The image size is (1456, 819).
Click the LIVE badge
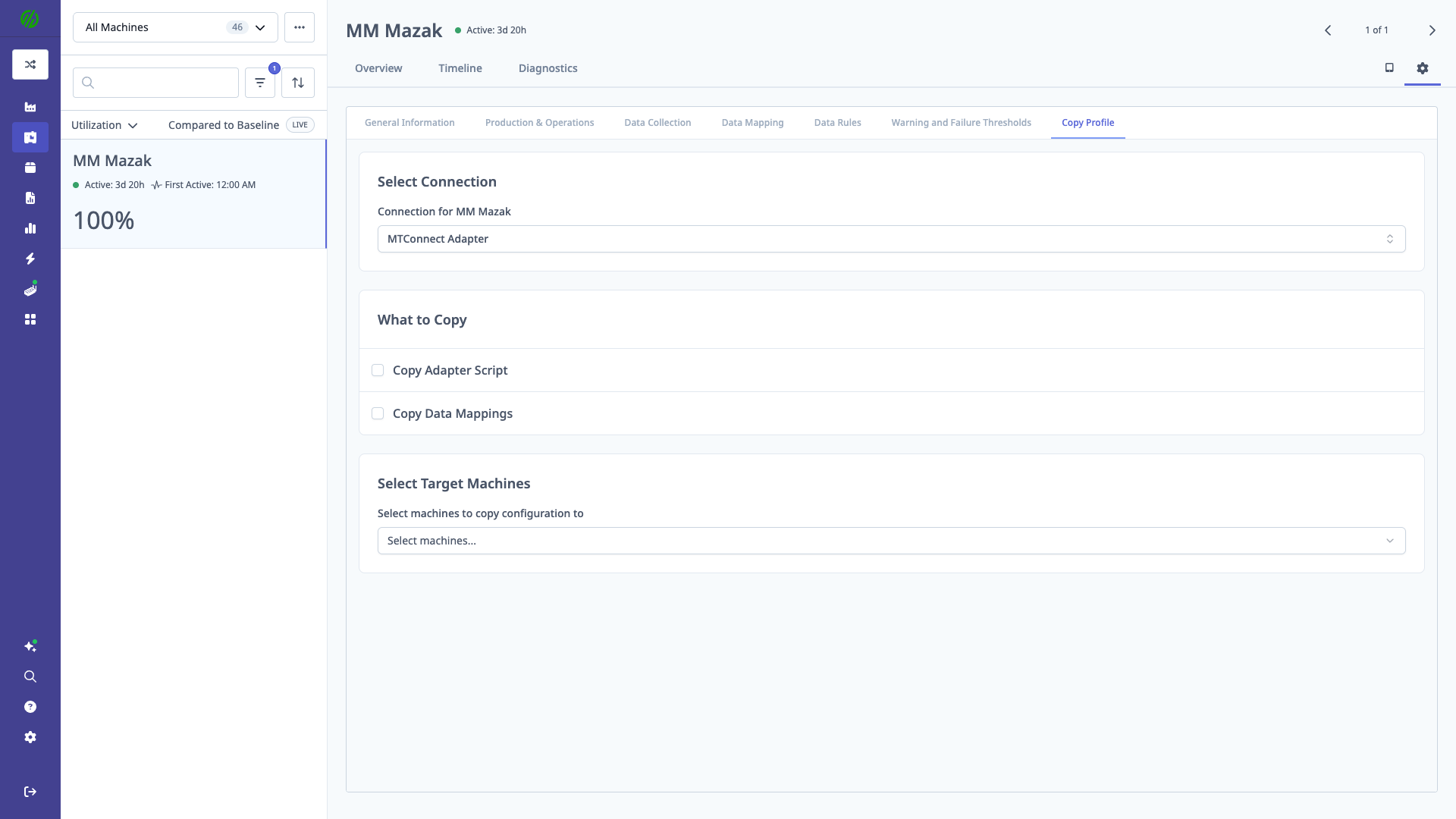(x=300, y=125)
